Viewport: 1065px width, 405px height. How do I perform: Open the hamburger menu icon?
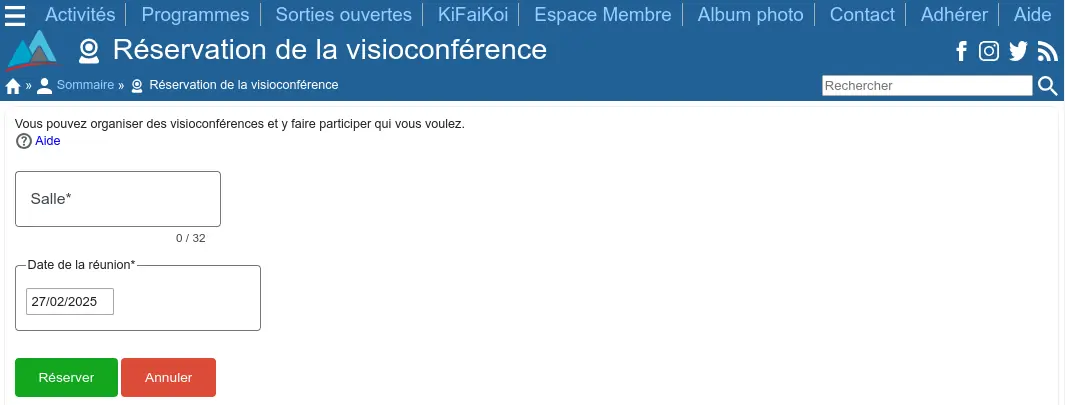coord(15,15)
